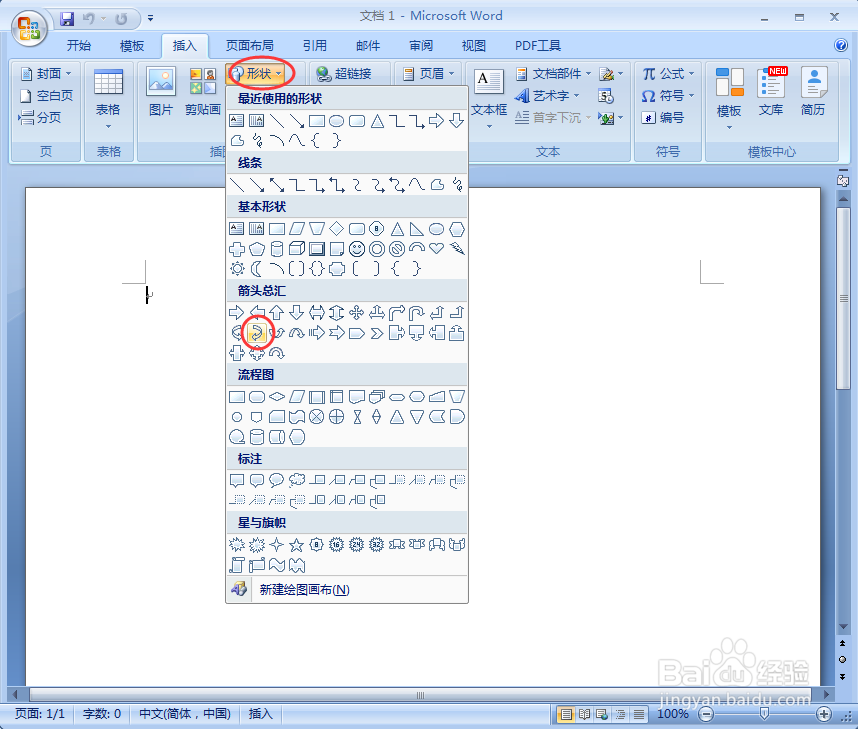The width and height of the screenshot is (858, 729).
Task: Pick the oval callout shape
Action: click(x=277, y=480)
